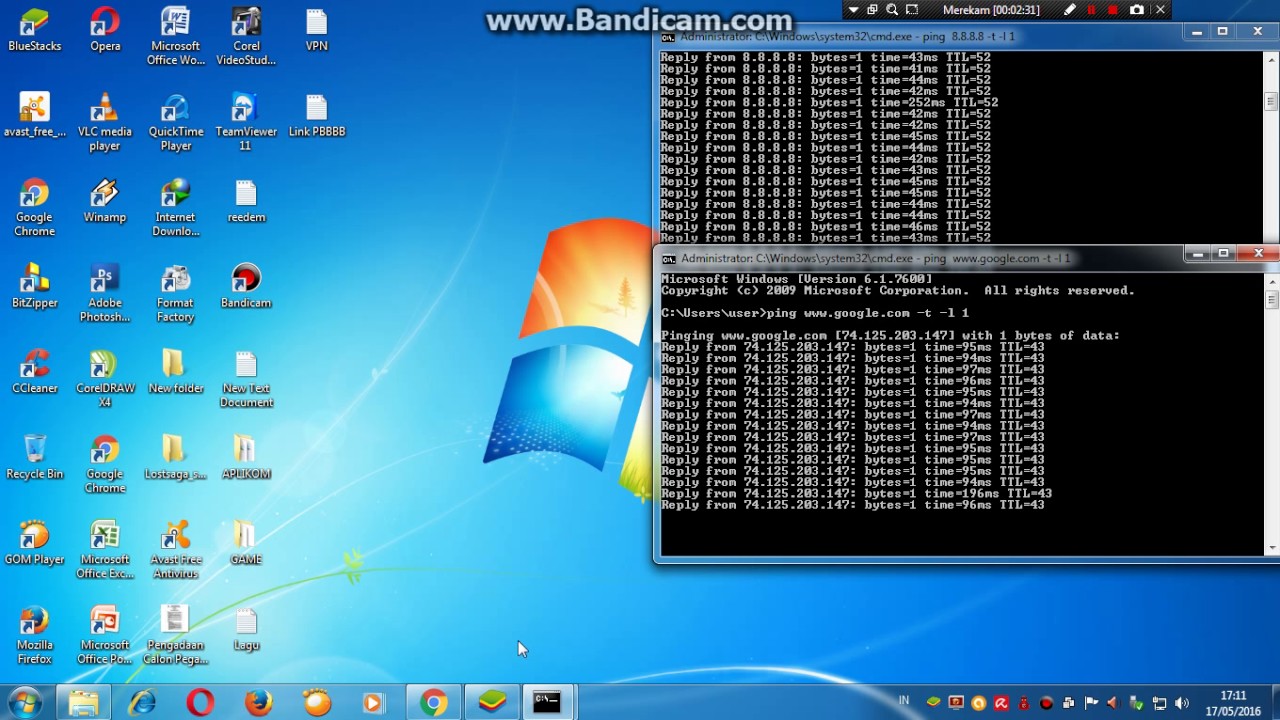Screen dimensions: 1280x720
Task: Click the ping www.google.com cmd title bar
Action: pos(920,258)
